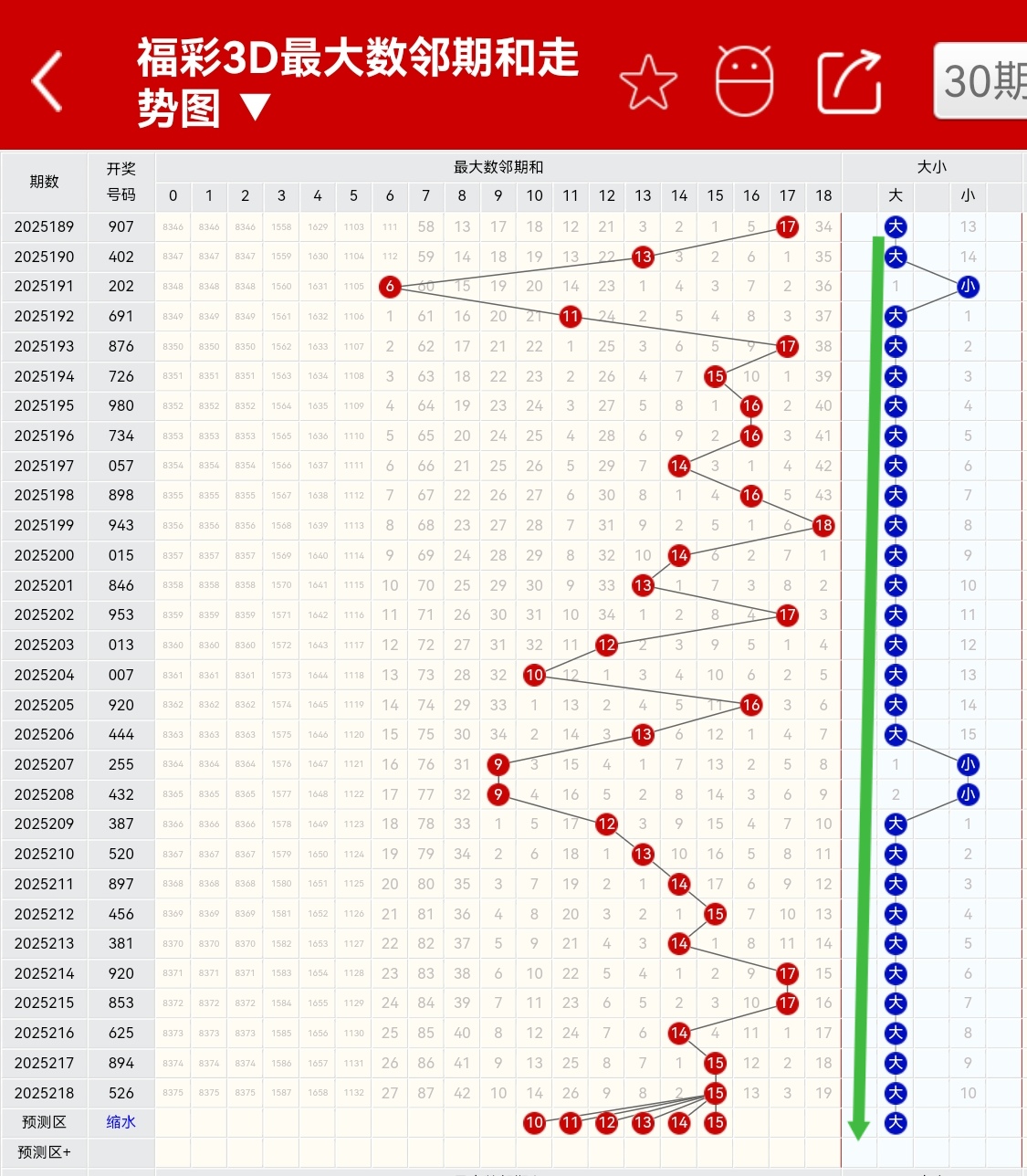Tap blue 小 ball in row 2025191

coord(968,286)
